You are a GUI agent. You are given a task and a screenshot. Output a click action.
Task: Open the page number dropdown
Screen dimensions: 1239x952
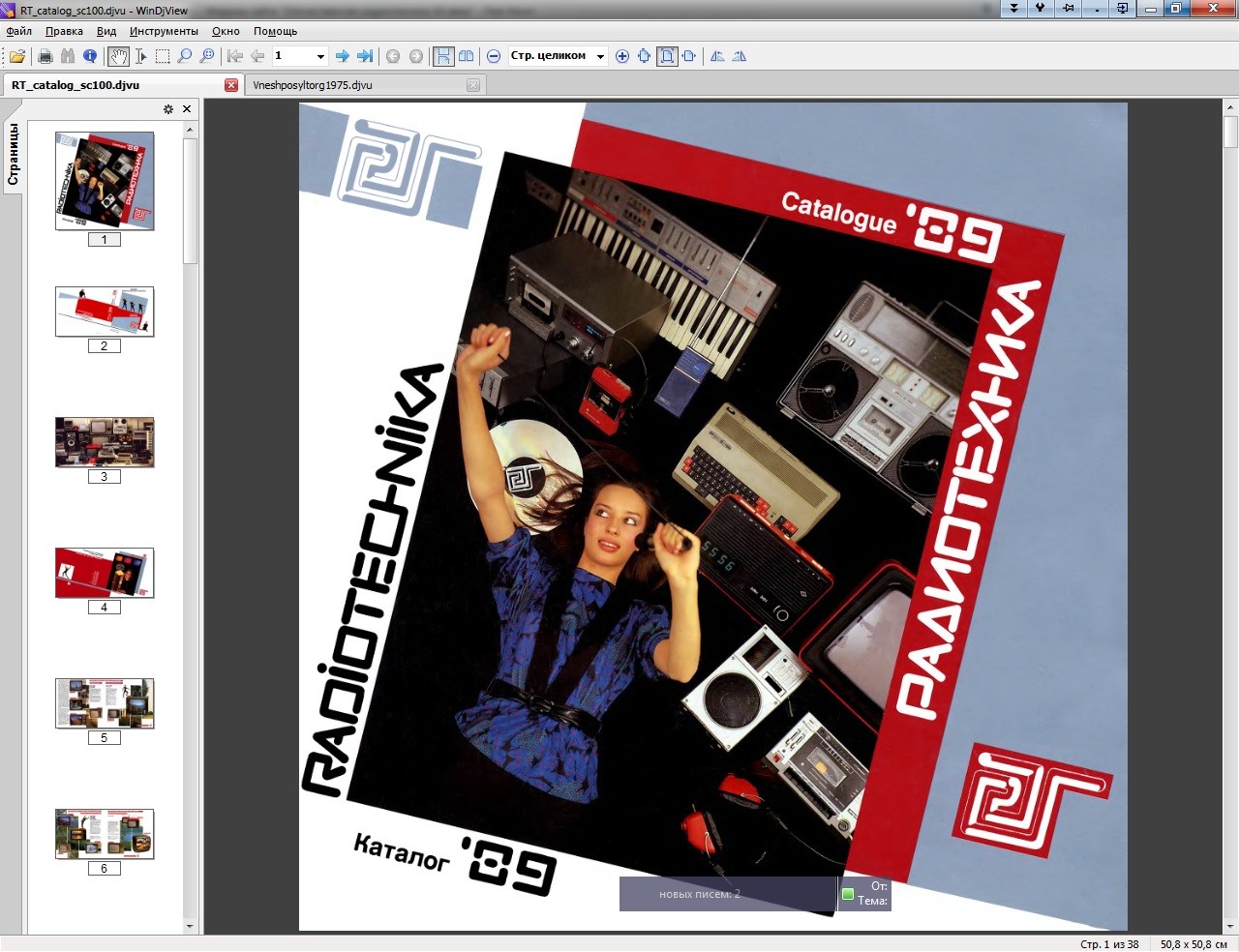point(320,56)
